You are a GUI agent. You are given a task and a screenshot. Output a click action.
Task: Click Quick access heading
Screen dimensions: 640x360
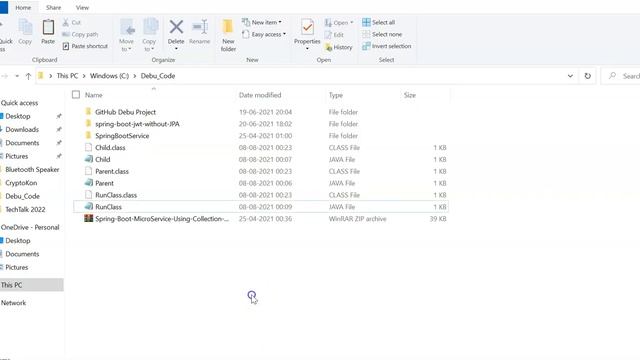click(19, 103)
